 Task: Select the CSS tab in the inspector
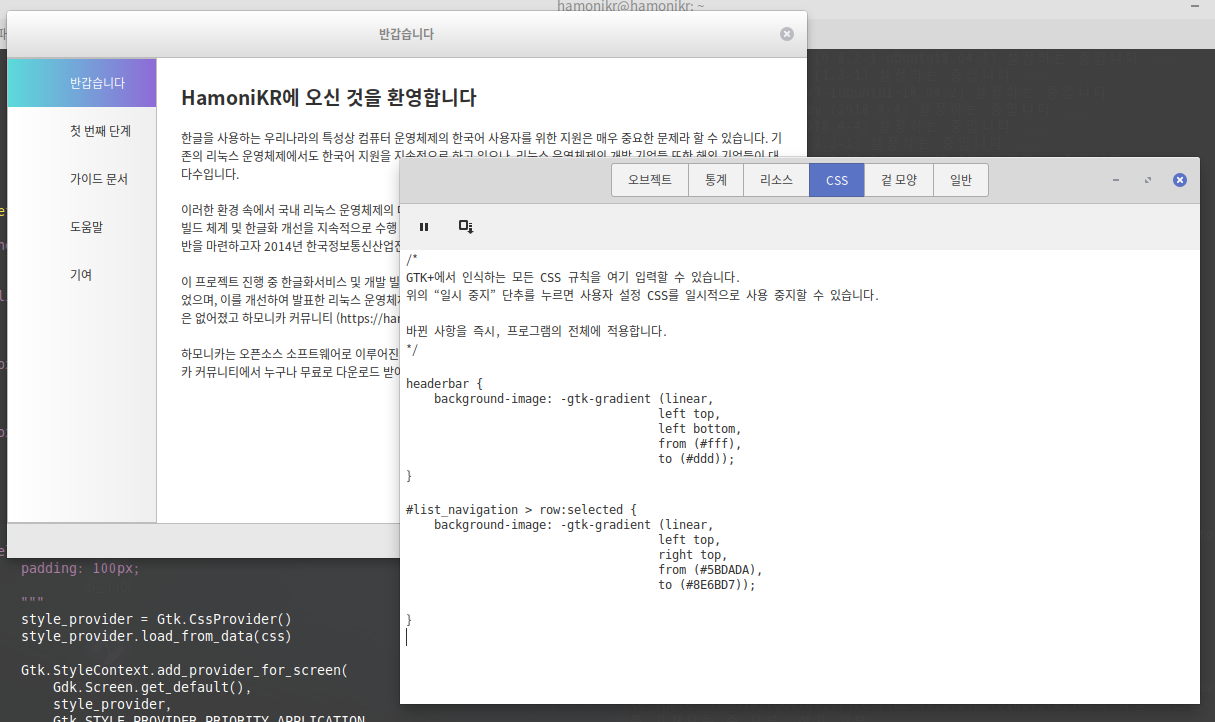tap(837, 181)
